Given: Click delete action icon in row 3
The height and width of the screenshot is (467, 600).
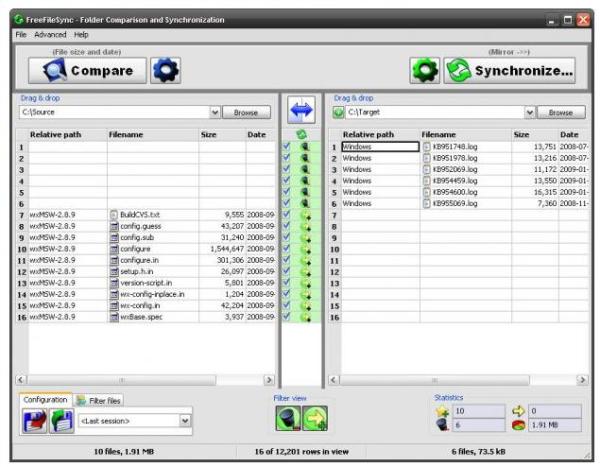Looking at the screenshot, I should [x=305, y=169].
